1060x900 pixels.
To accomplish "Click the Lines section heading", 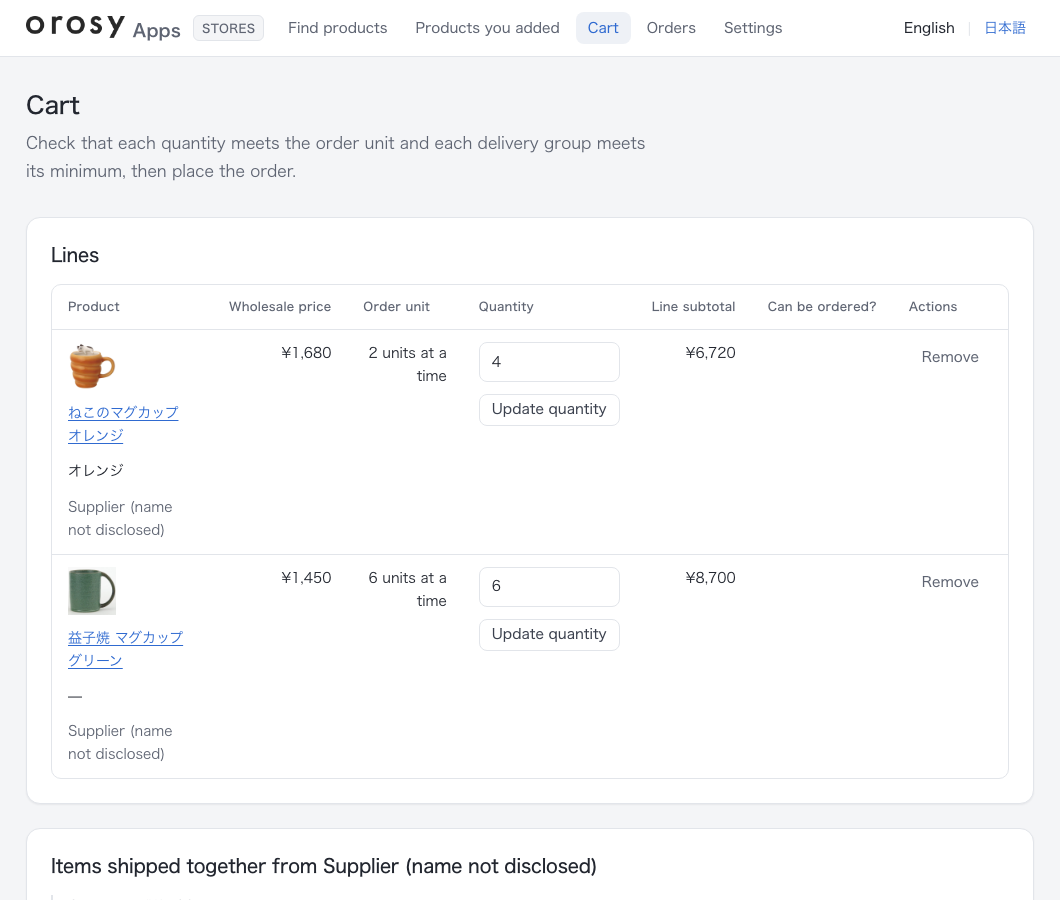I will (75, 255).
